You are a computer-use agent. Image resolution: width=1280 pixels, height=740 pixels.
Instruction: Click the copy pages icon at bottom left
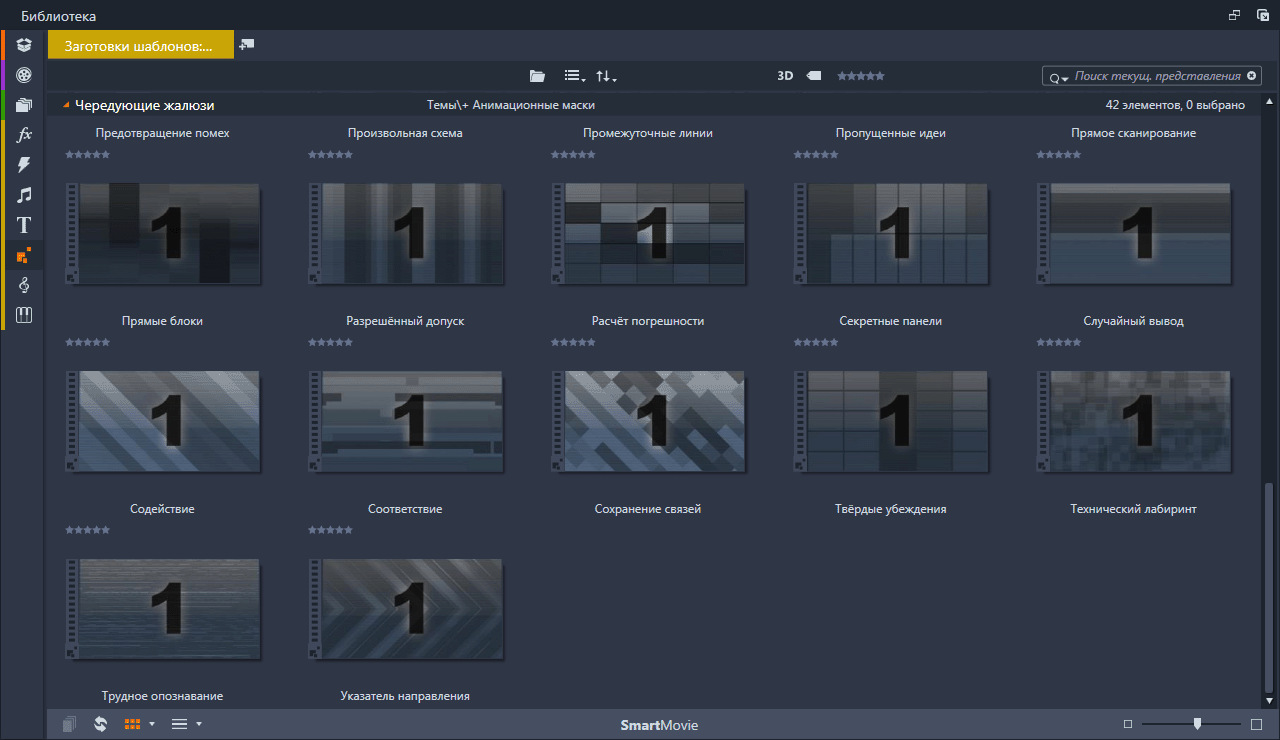[x=69, y=724]
